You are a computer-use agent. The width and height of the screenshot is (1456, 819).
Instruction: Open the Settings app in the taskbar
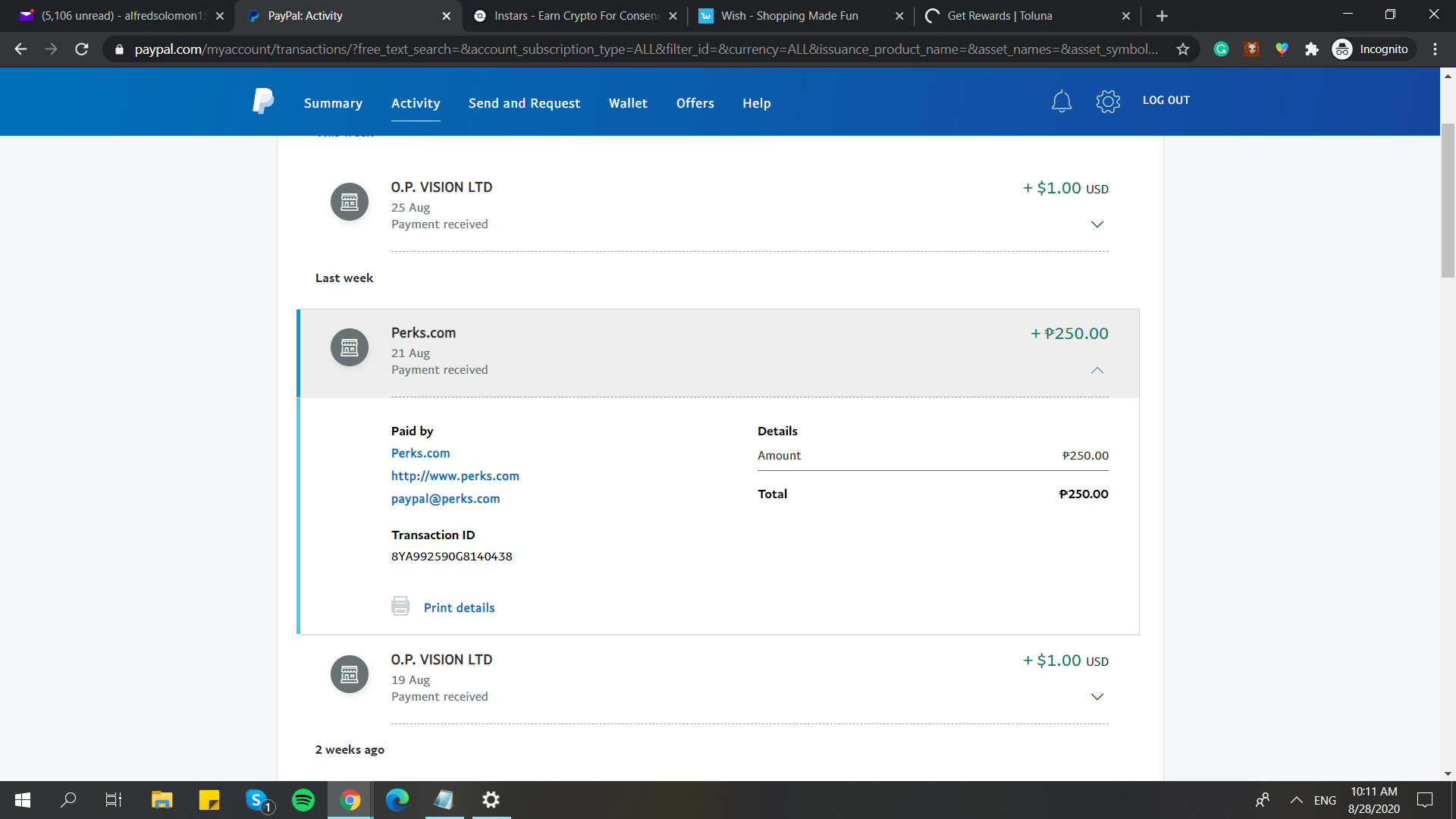(x=491, y=800)
